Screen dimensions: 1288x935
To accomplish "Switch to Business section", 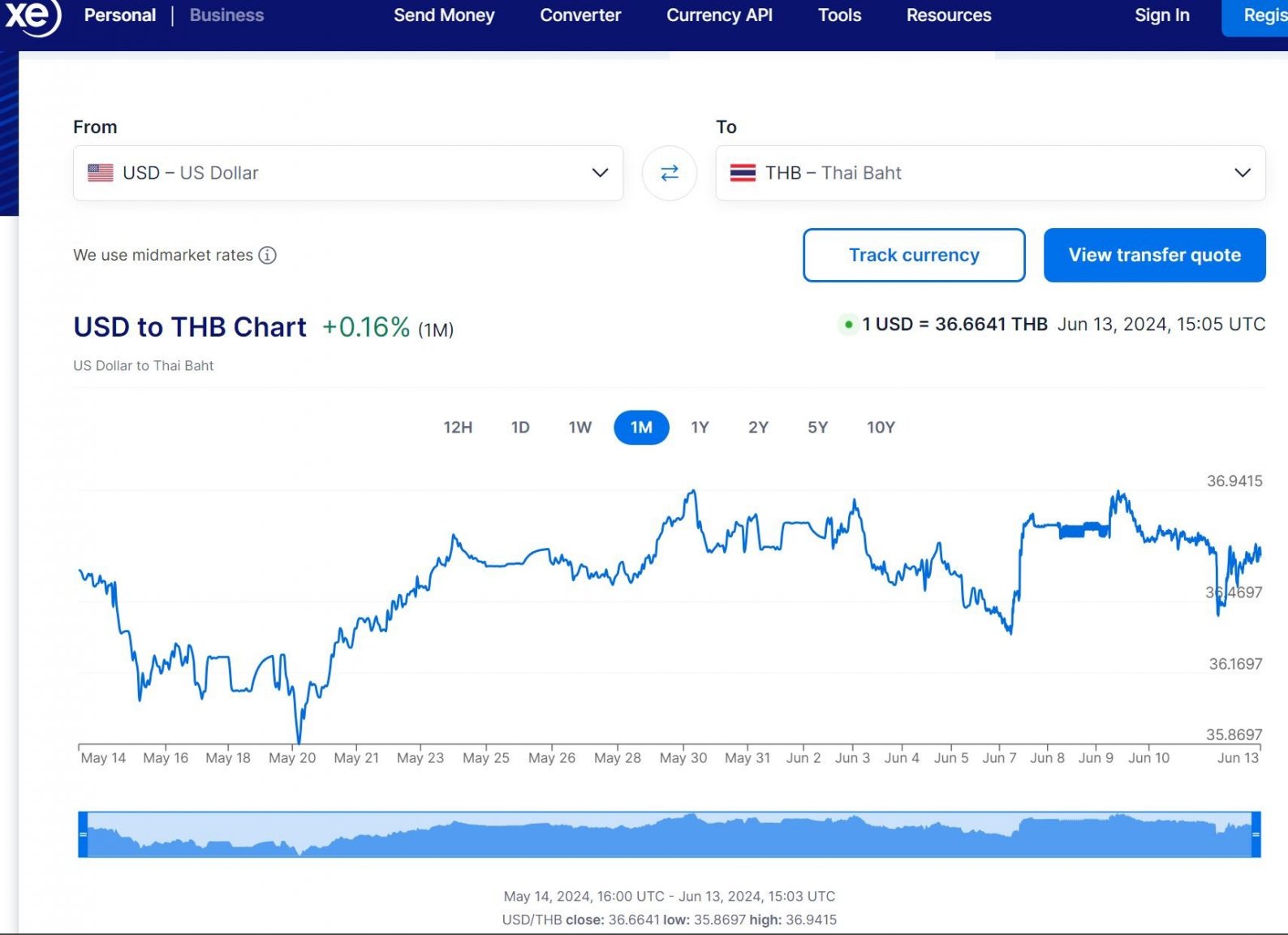I will (226, 15).
